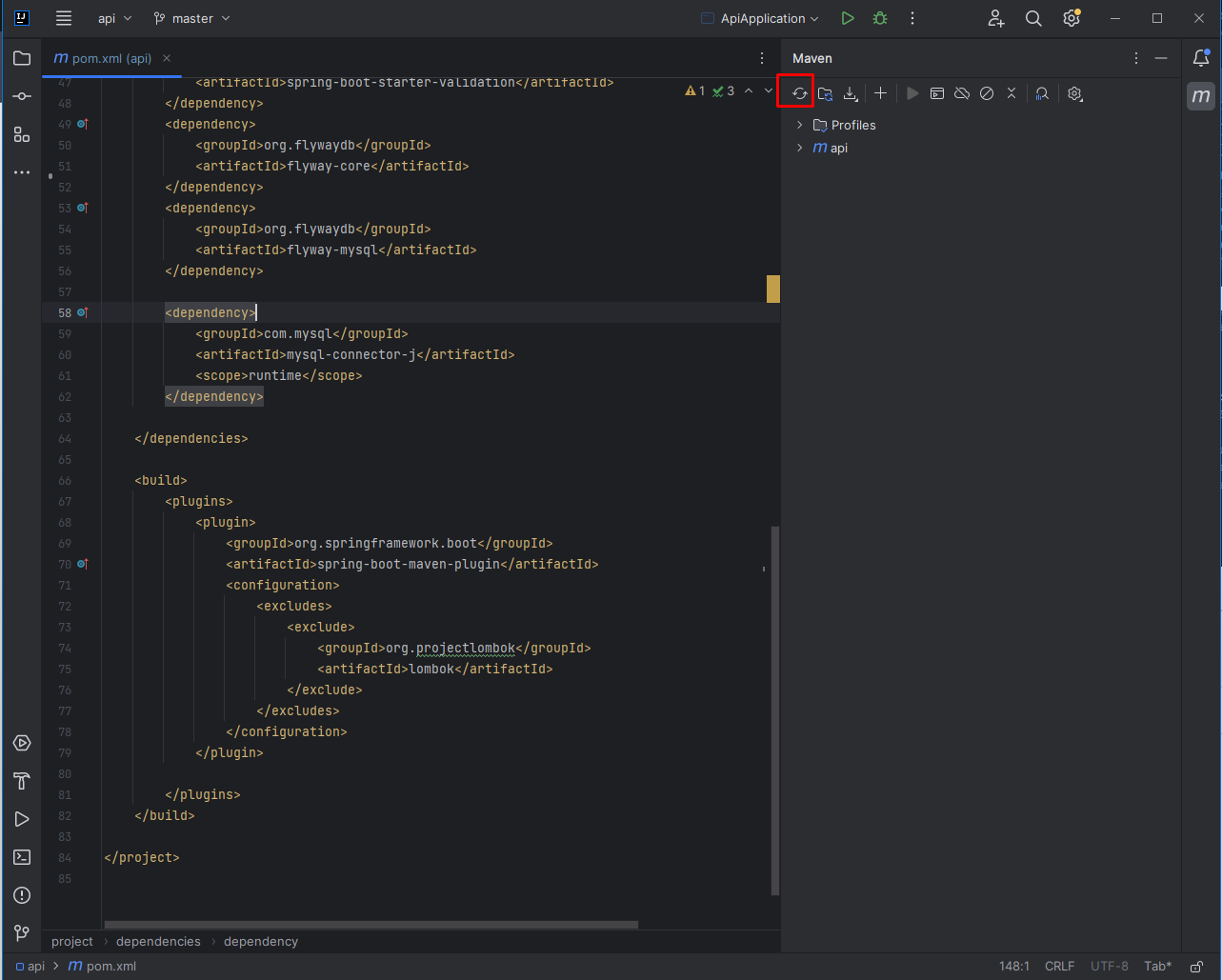Download sources and documentation icon
Image resolution: width=1222 pixels, height=980 pixels.
pos(851,93)
